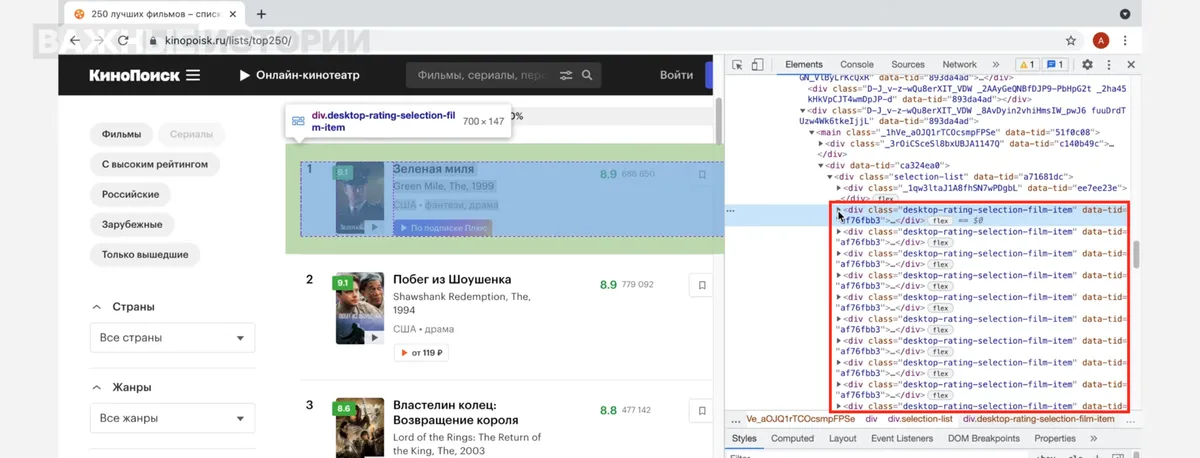
Task: Select the Фильмы filter chip
Action: point(121,134)
